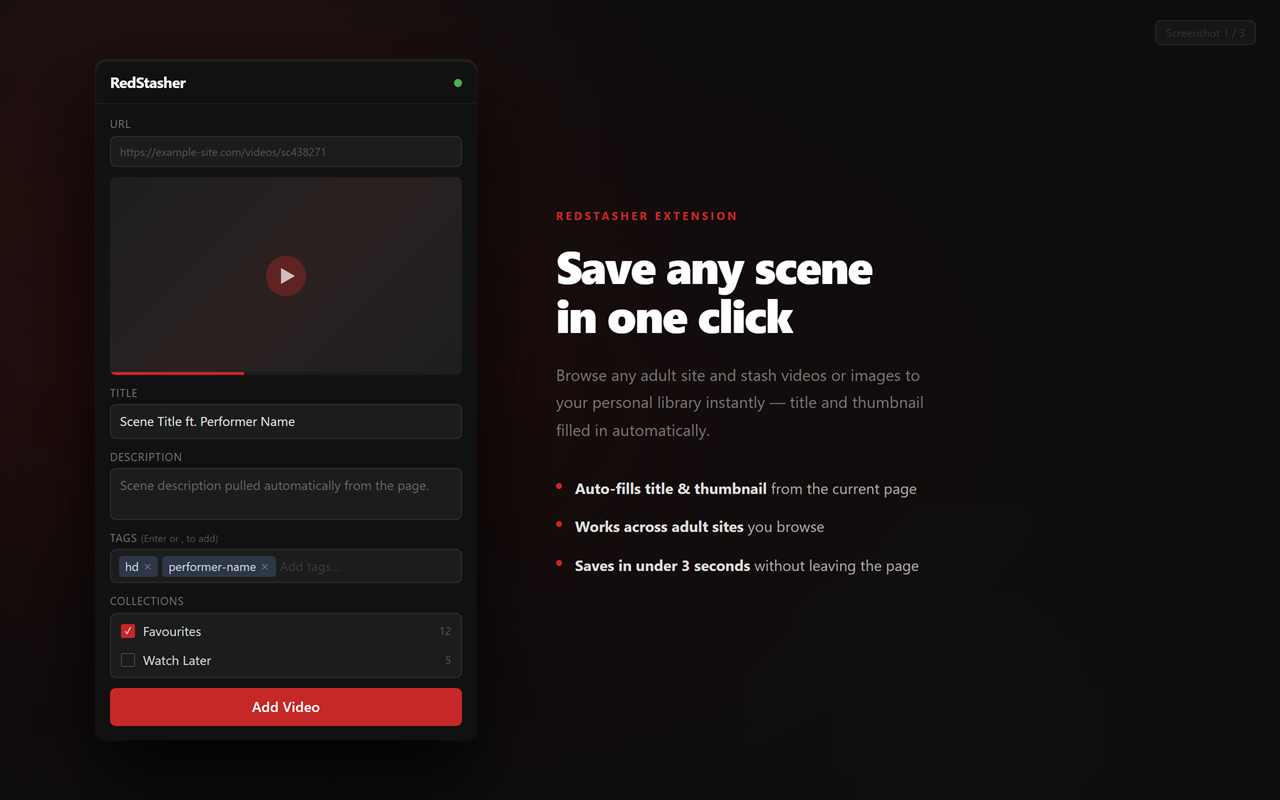This screenshot has height=800, width=1280.
Task: Remove the "performer-name" tag
Action: click(x=265, y=566)
